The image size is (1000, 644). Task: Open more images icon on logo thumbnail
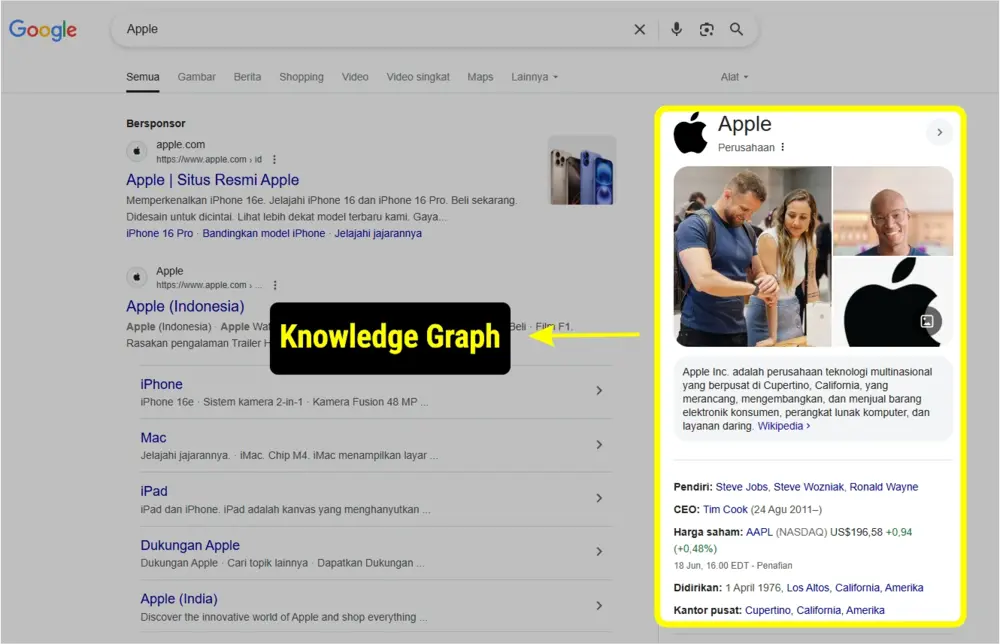927,321
